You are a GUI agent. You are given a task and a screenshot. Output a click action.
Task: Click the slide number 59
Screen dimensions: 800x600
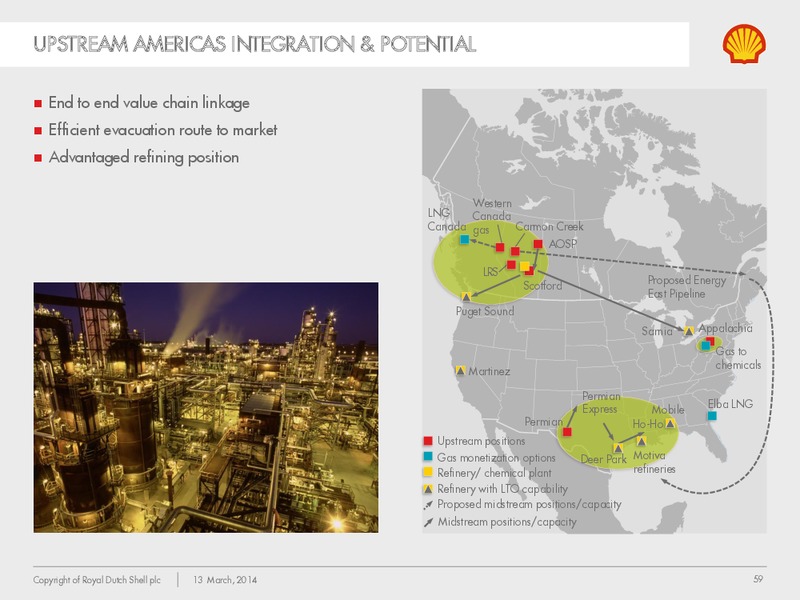point(758,579)
